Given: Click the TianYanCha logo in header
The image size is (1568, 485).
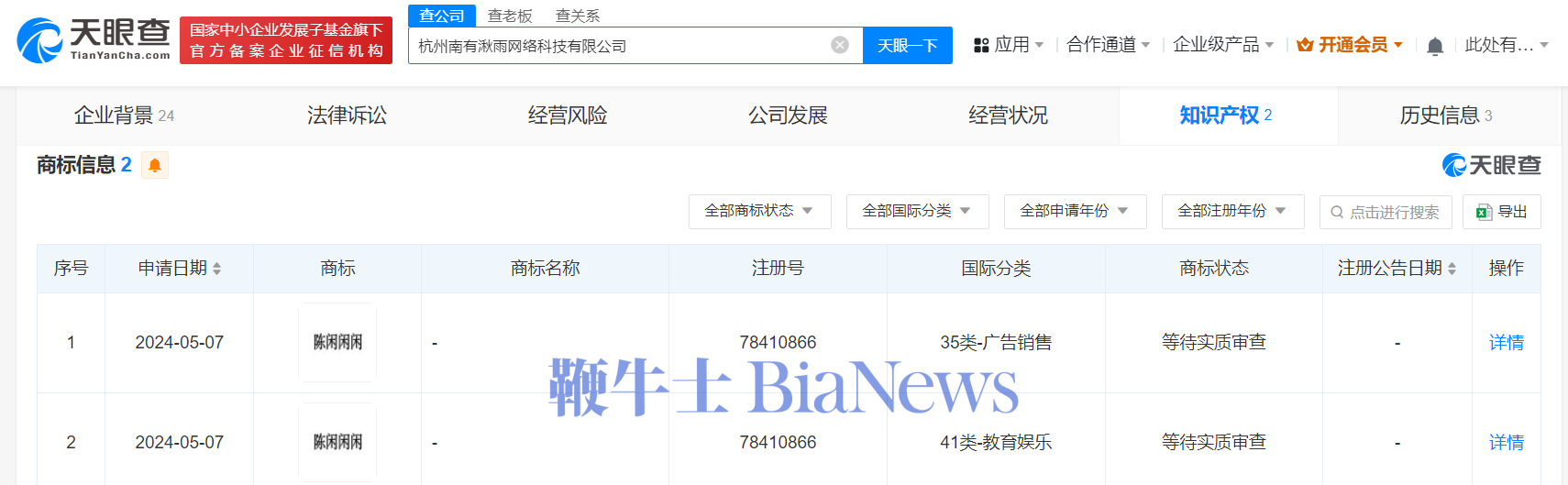Looking at the screenshot, I should coord(94,40).
